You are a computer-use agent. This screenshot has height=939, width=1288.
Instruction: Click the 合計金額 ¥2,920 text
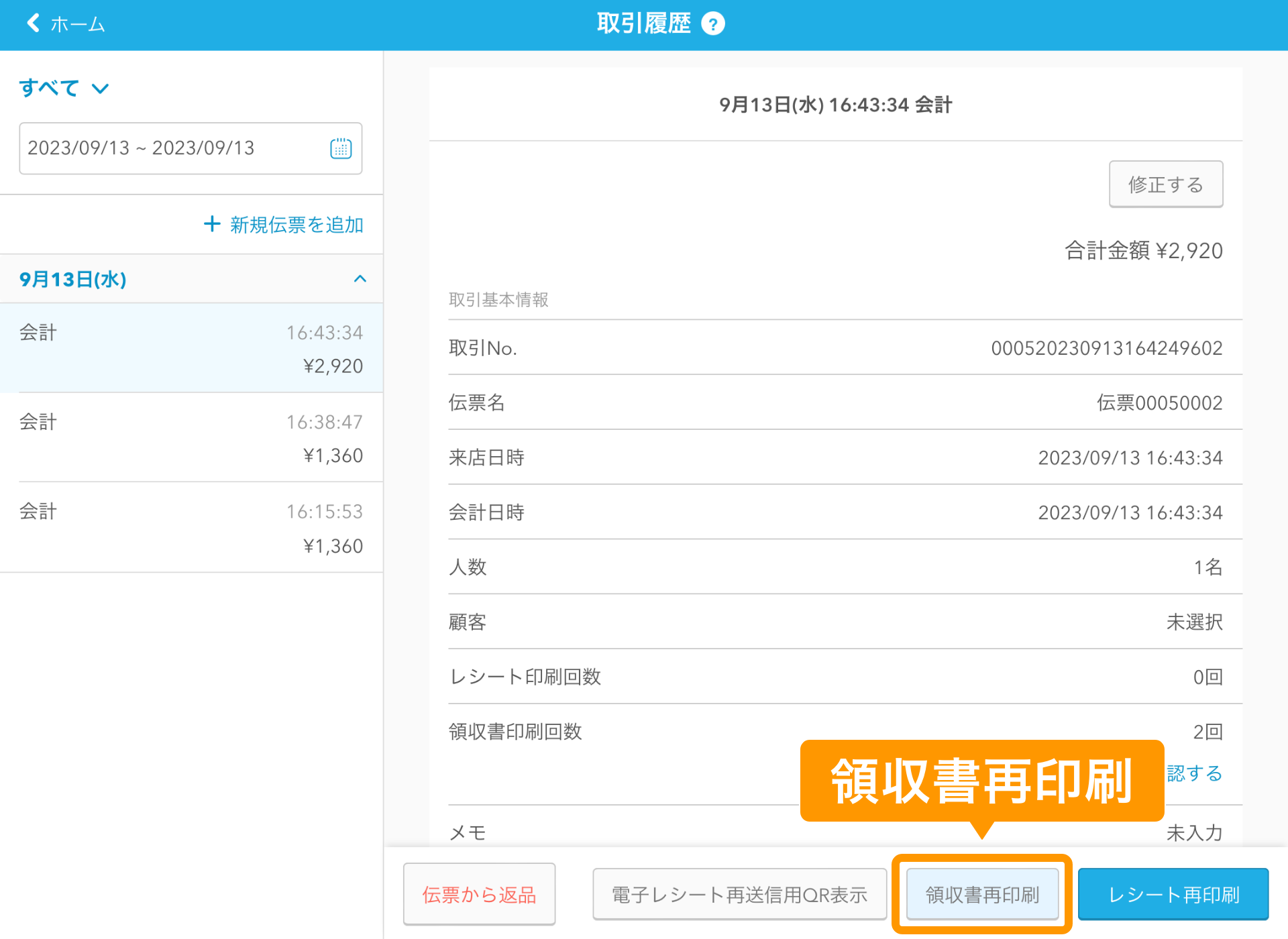[1144, 251]
